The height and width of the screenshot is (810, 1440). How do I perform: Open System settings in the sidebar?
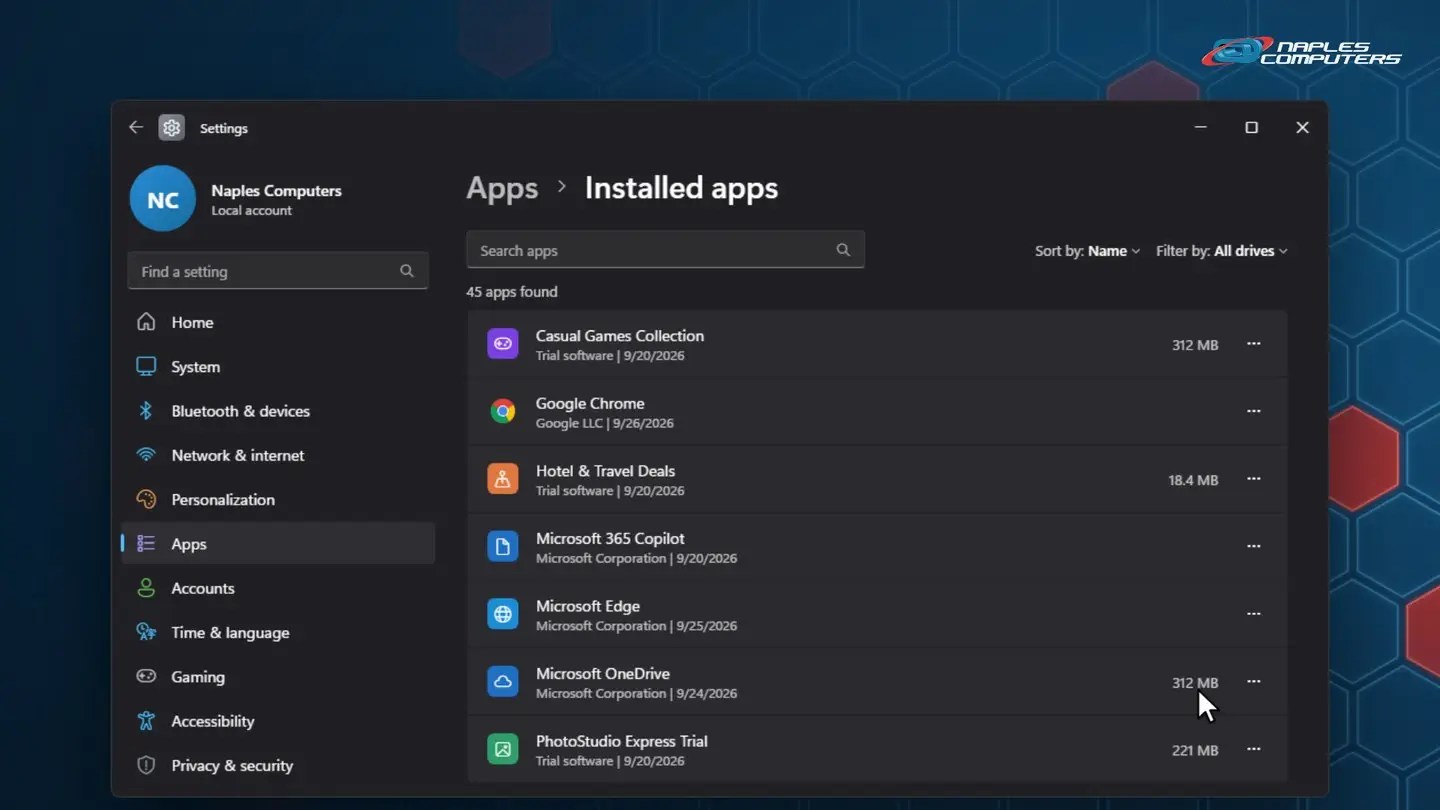point(278,367)
